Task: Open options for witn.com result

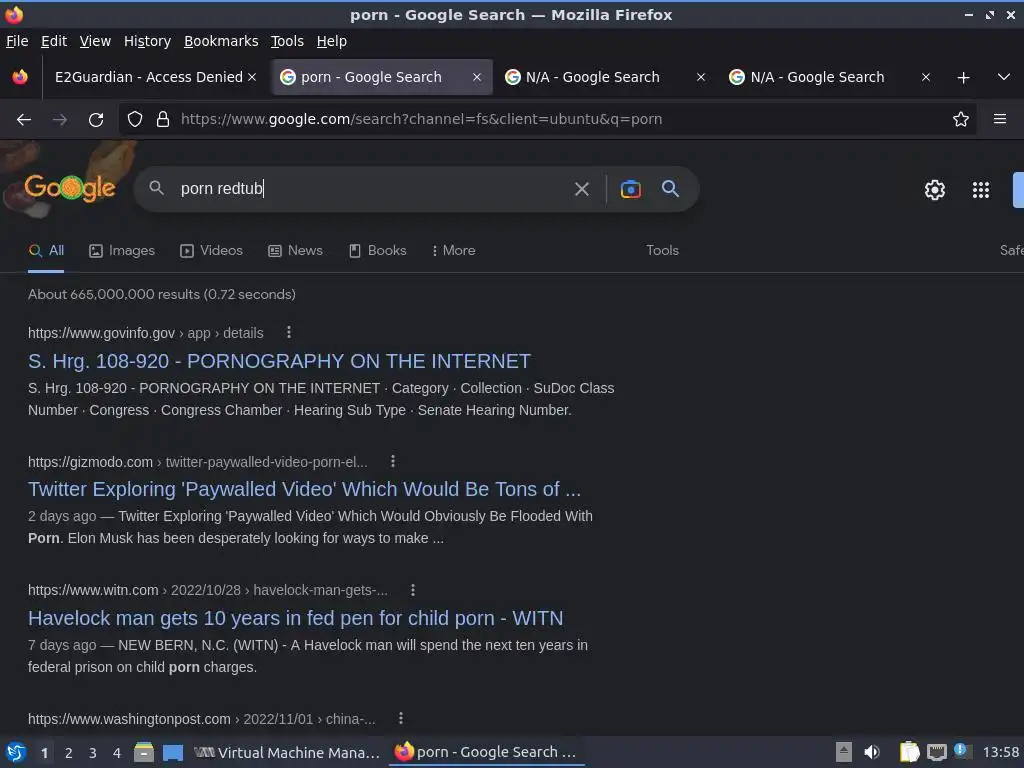Action: [x=413, y=590]
